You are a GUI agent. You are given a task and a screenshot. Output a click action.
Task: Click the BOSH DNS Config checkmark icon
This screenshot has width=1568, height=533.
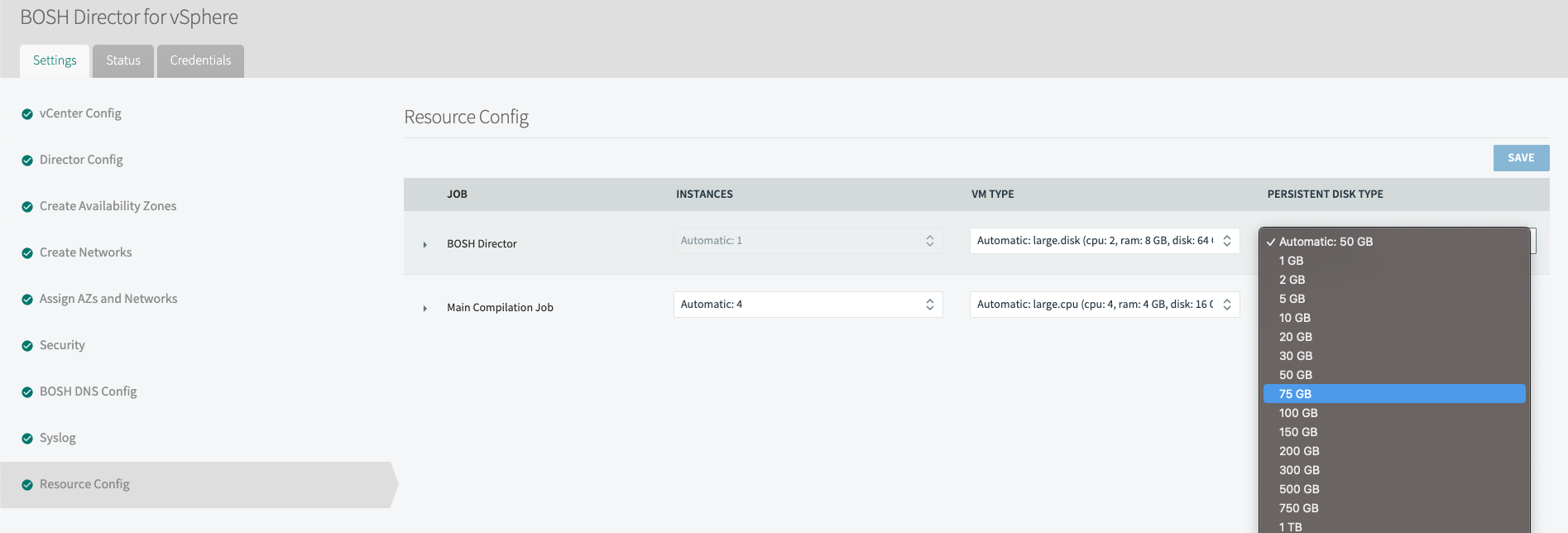27,392
